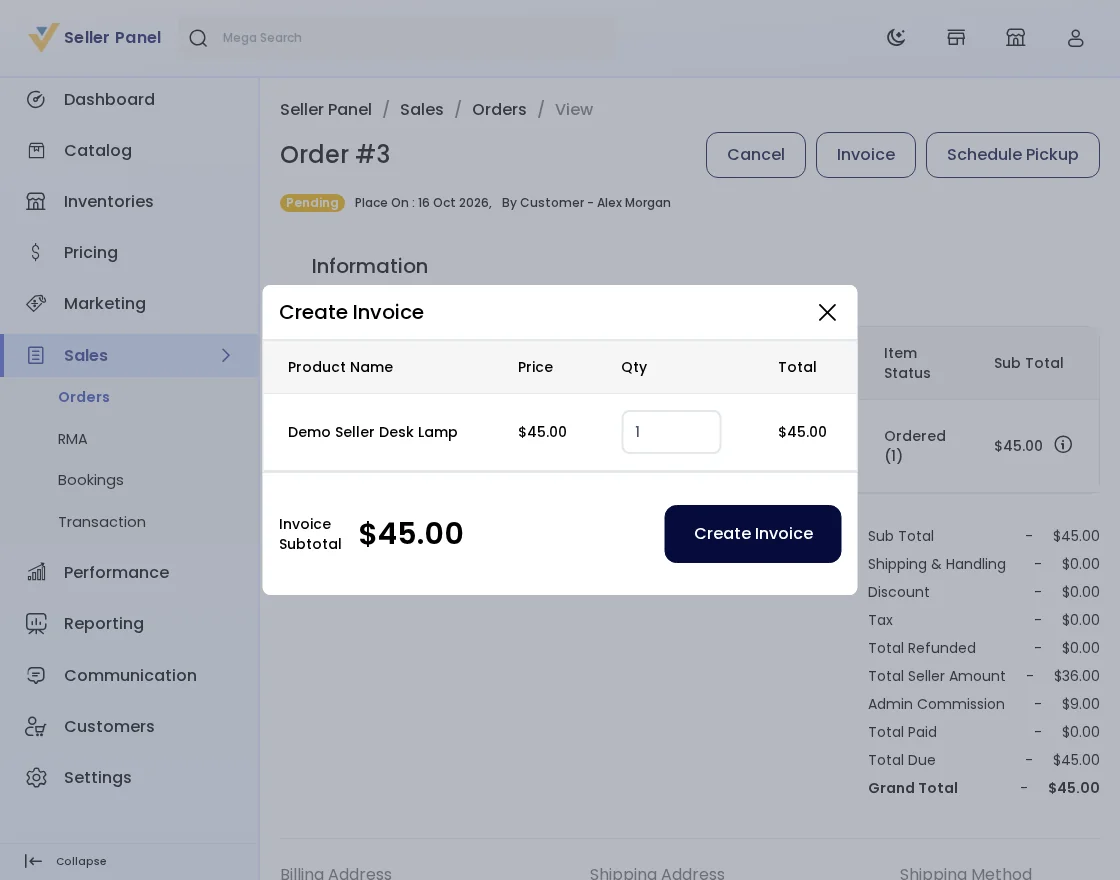Screen dimensions: 1120x880
Task: Click the Performance chart icon
Action: 36,572
